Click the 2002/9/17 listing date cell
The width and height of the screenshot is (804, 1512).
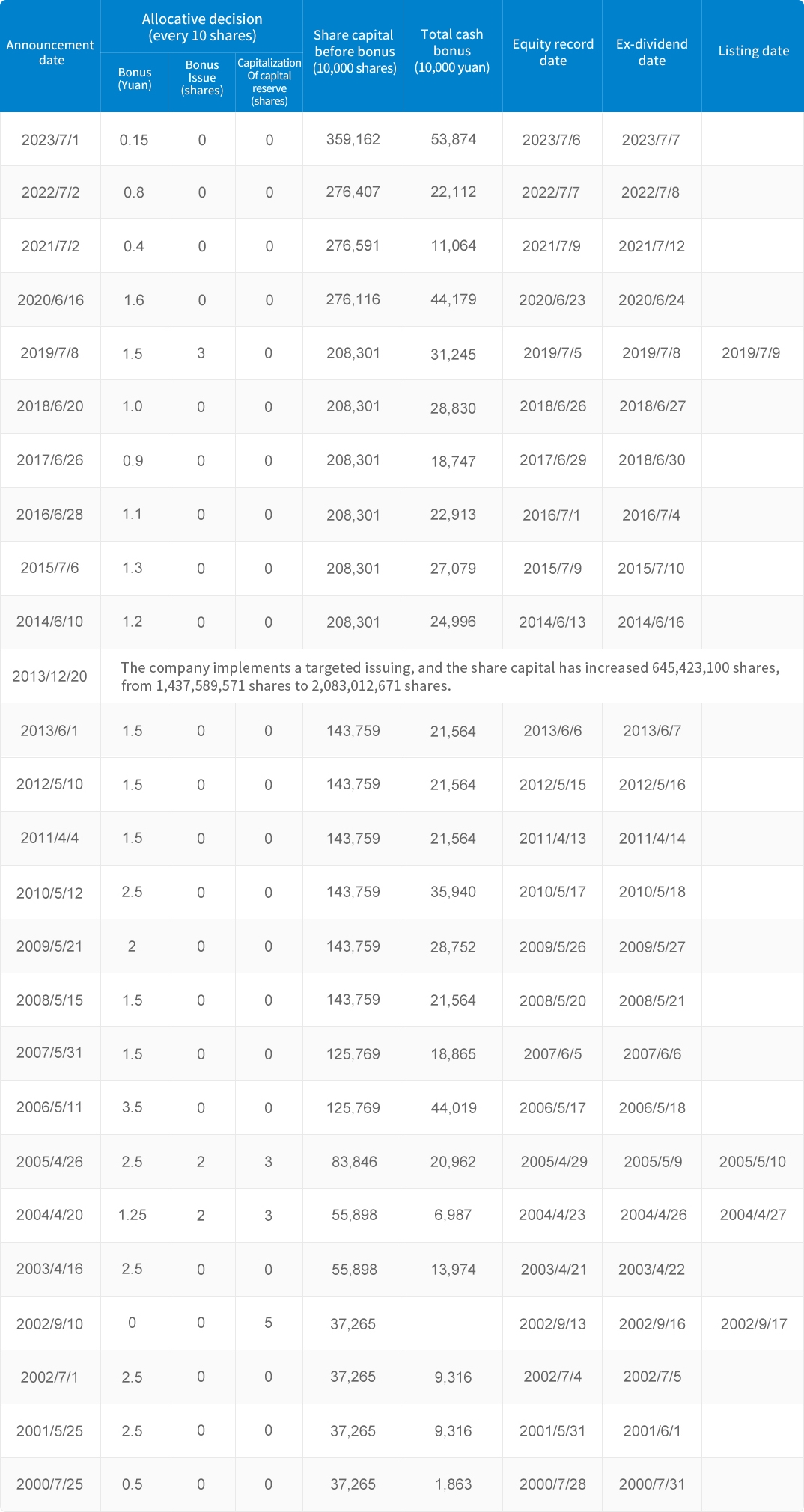[x=754, y=1323]
